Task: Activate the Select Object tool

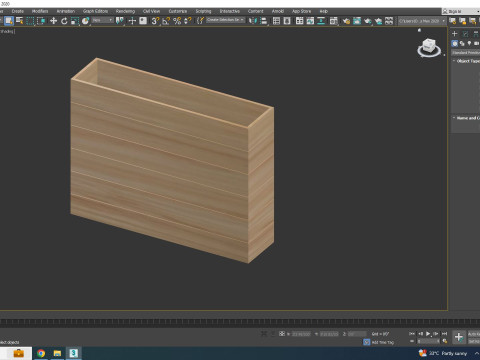Action: pos(9,21)
